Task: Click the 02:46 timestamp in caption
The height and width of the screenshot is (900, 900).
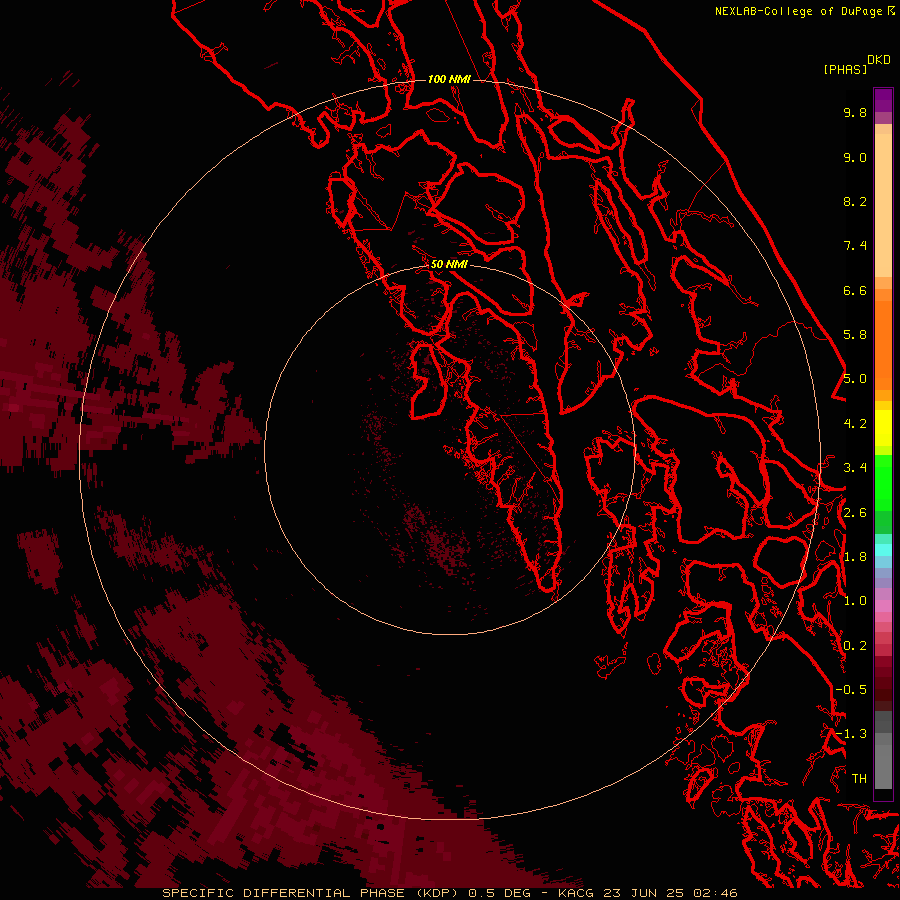Action: (715, 893)
